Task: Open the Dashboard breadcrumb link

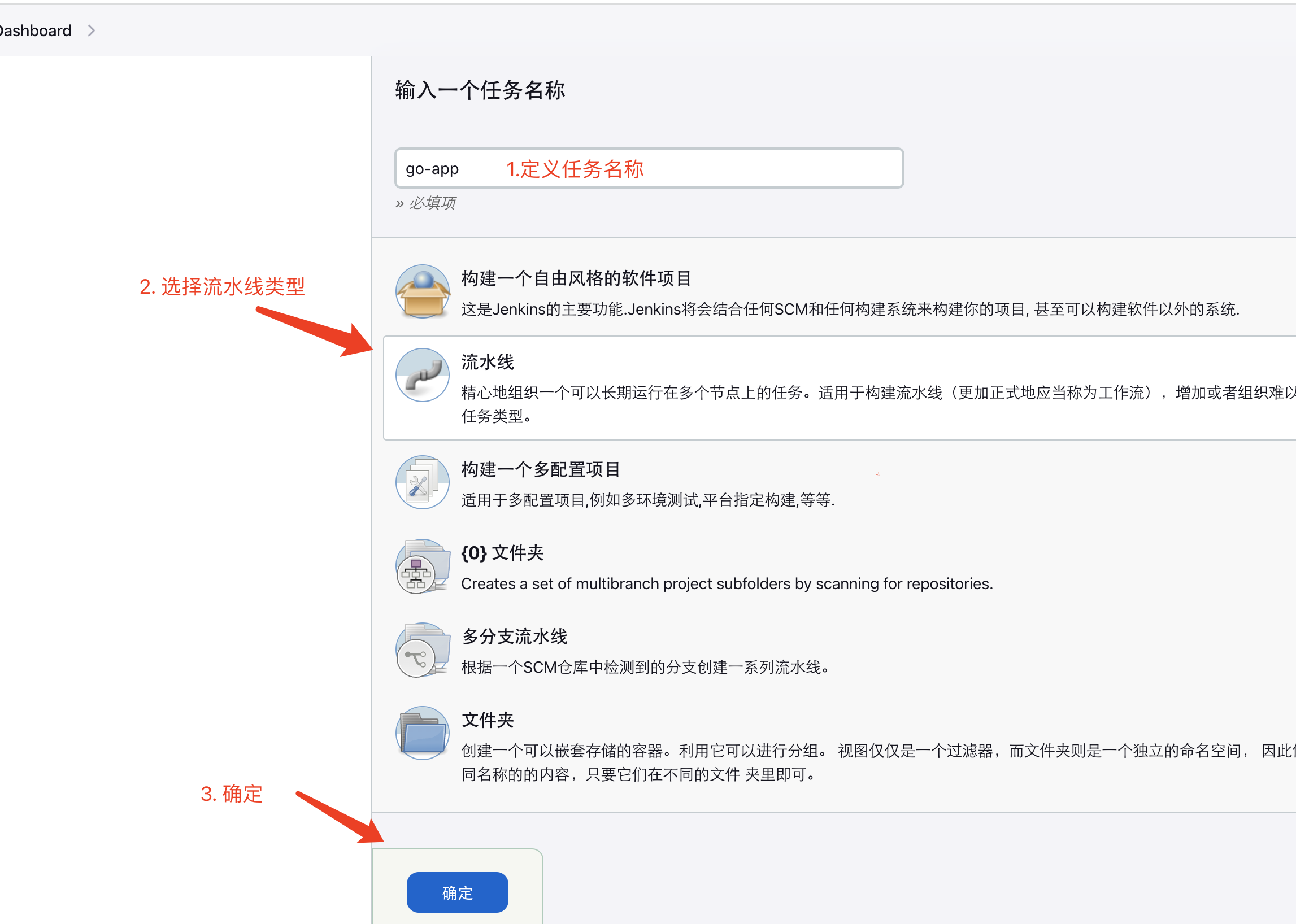Action: (x=34, y=30)
